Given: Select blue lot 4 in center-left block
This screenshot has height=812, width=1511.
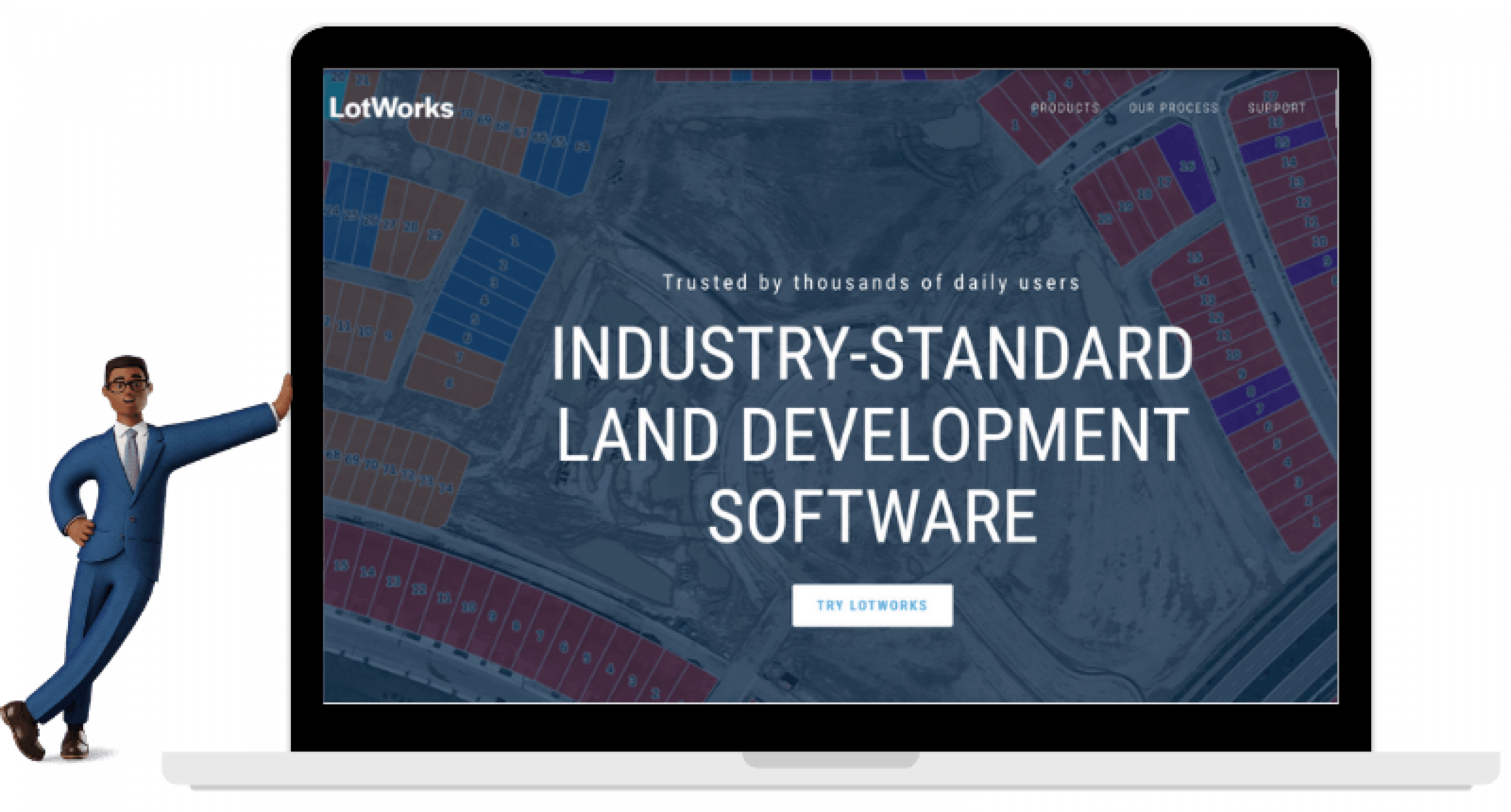Looking at the screenshot, I should (x=484, y=300).
